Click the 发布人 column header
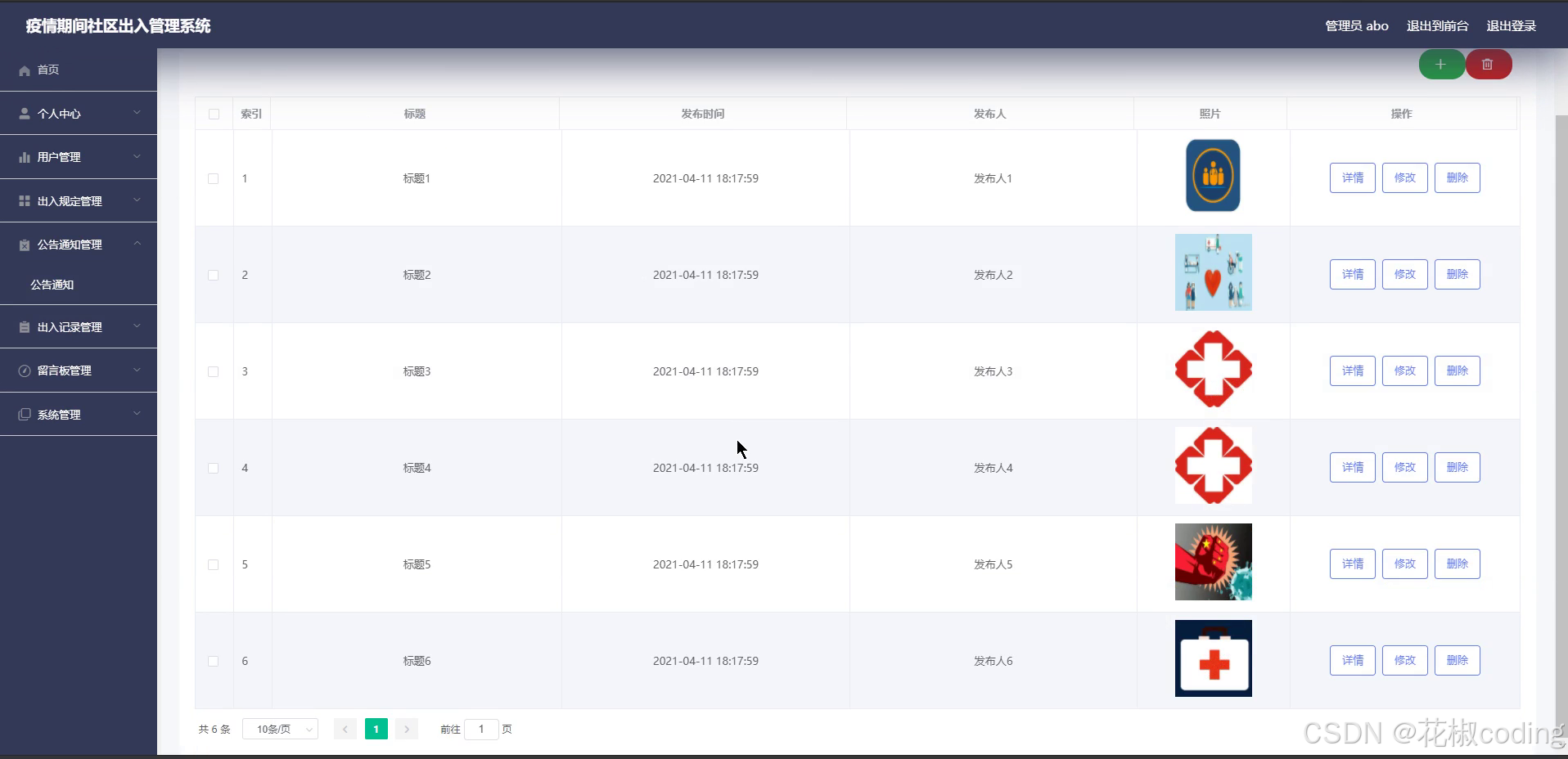1568x759 pixels. pyautogui.click(x=990, y=114)
